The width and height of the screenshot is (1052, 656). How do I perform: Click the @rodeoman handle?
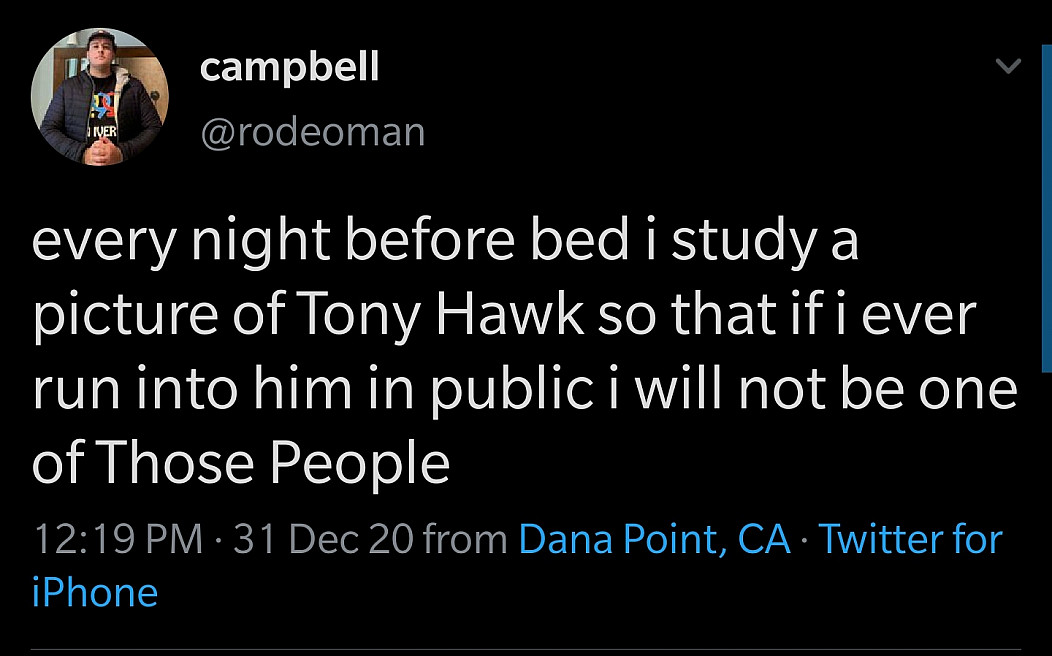pyautogui.click(x=312, y=132)
